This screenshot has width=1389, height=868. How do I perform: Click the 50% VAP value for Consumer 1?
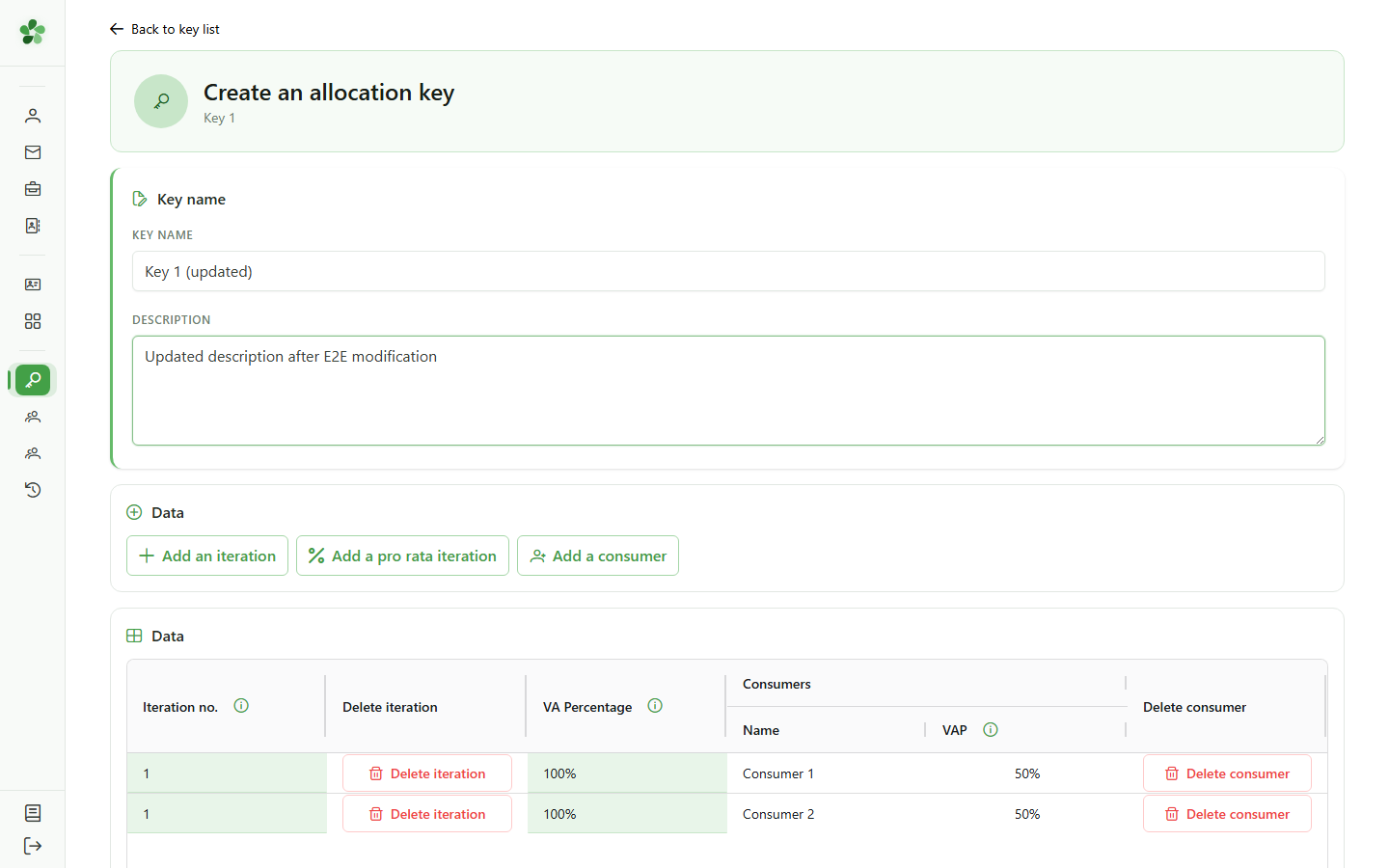[1027, 773]
